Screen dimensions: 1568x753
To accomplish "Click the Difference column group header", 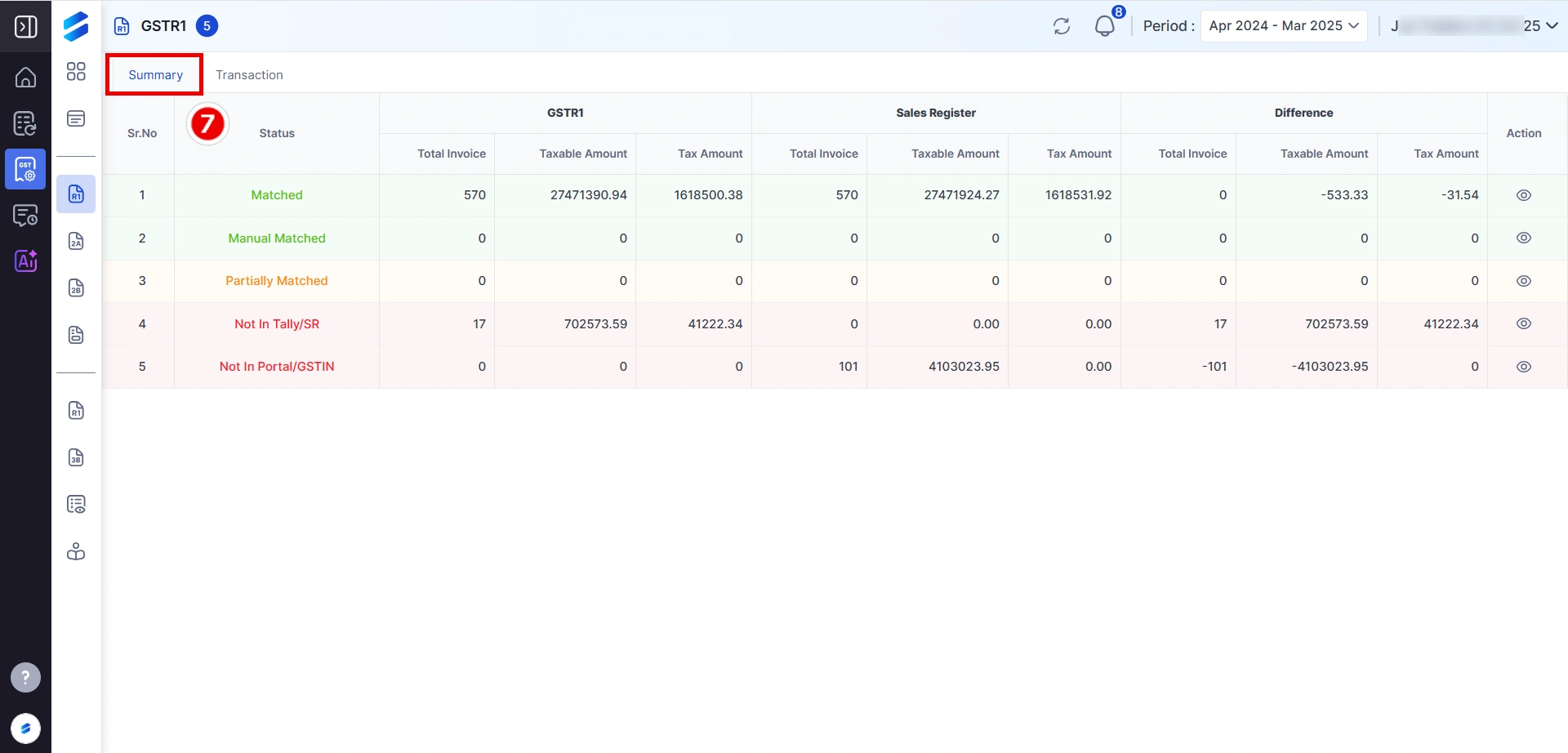I will click(x=1304, y=113).
